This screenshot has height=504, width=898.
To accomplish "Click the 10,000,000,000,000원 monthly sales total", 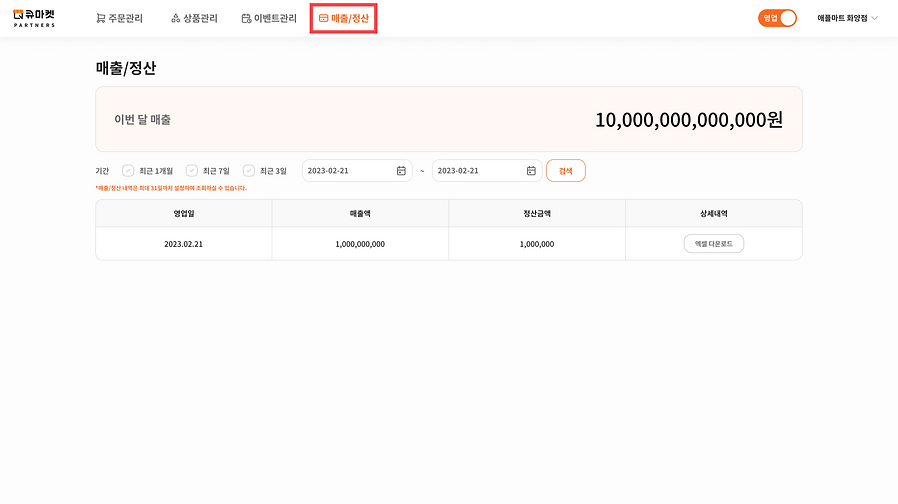I will click(x=689, y=120).
